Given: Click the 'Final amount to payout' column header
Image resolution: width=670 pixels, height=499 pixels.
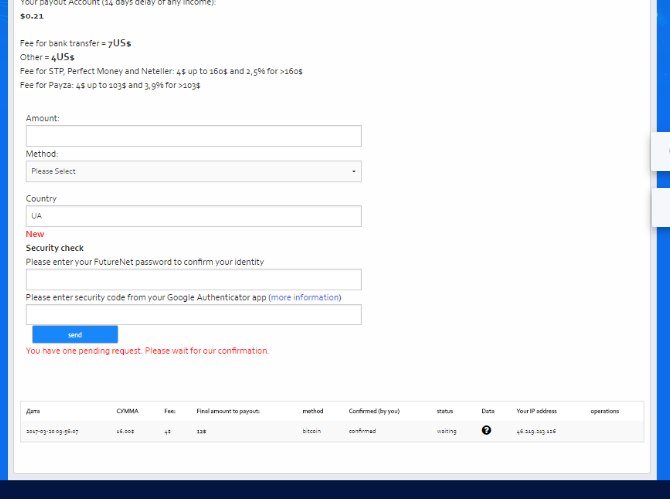Looking at the screenshot, I should (228, 411).
